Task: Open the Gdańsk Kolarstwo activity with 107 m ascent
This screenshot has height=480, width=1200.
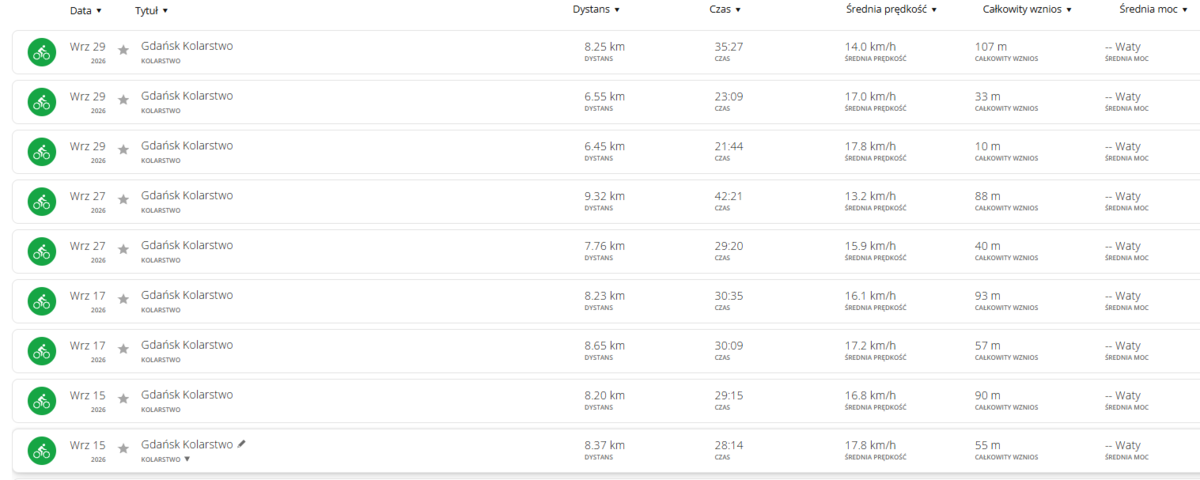Action: point(187,46)
